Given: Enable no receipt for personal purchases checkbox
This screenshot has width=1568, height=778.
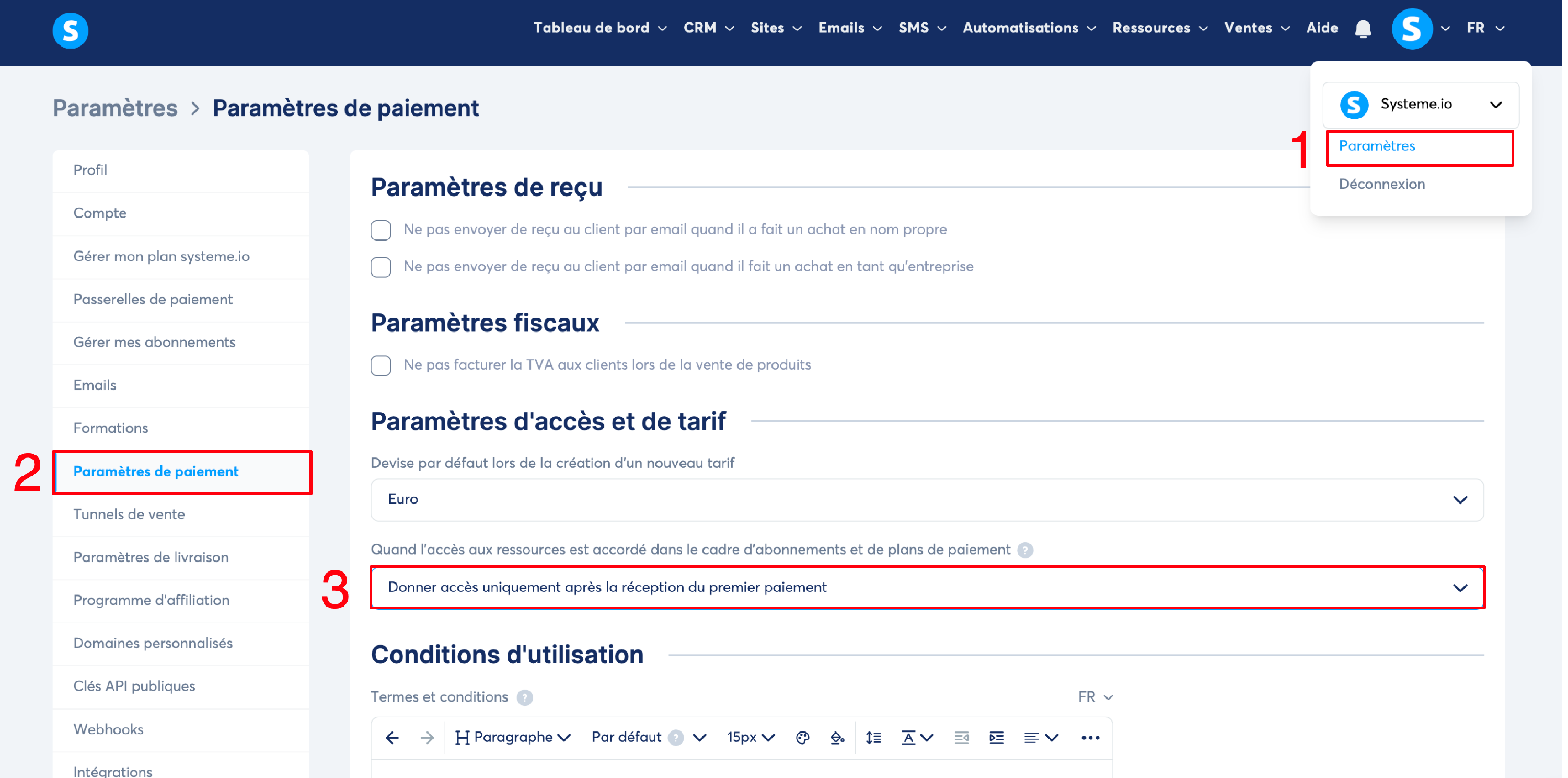Looking at the screenshot, I should (x=381, y=230).
